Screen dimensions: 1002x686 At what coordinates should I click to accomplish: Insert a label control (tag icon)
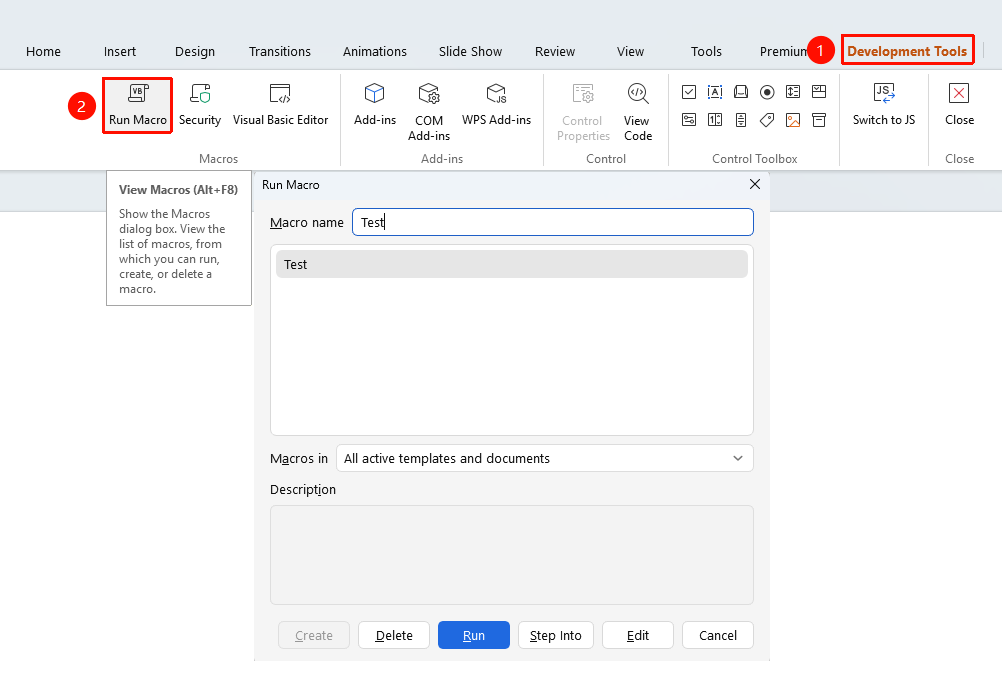[767, 120]
